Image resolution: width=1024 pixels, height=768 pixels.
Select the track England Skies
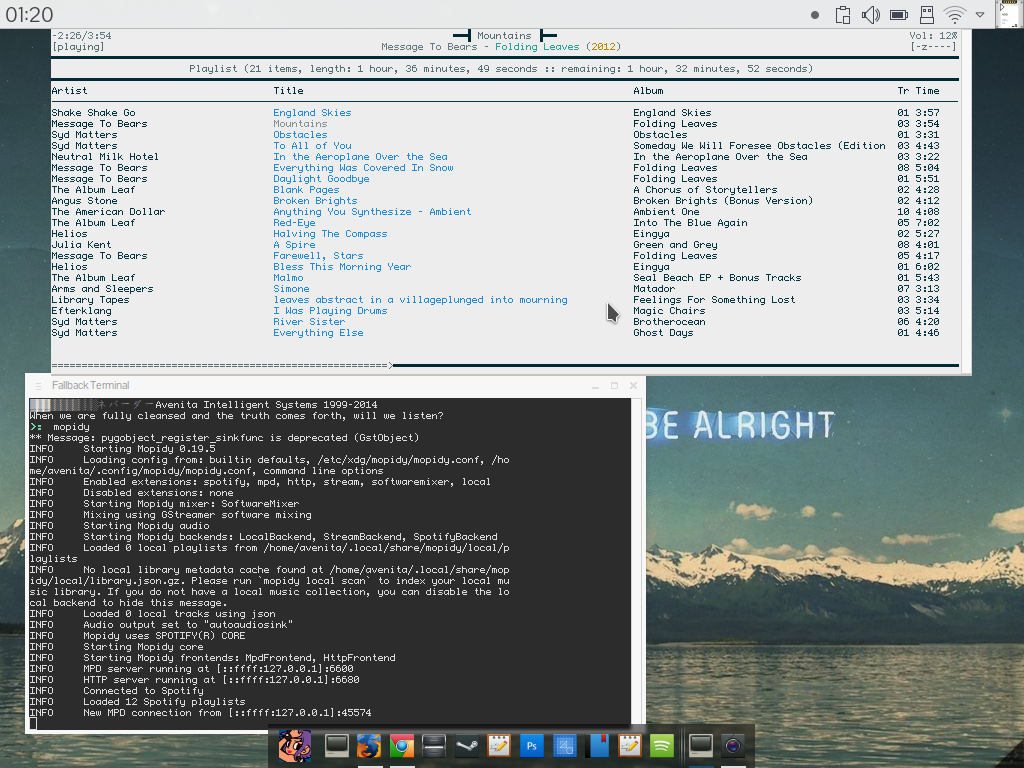pos(312,112)
